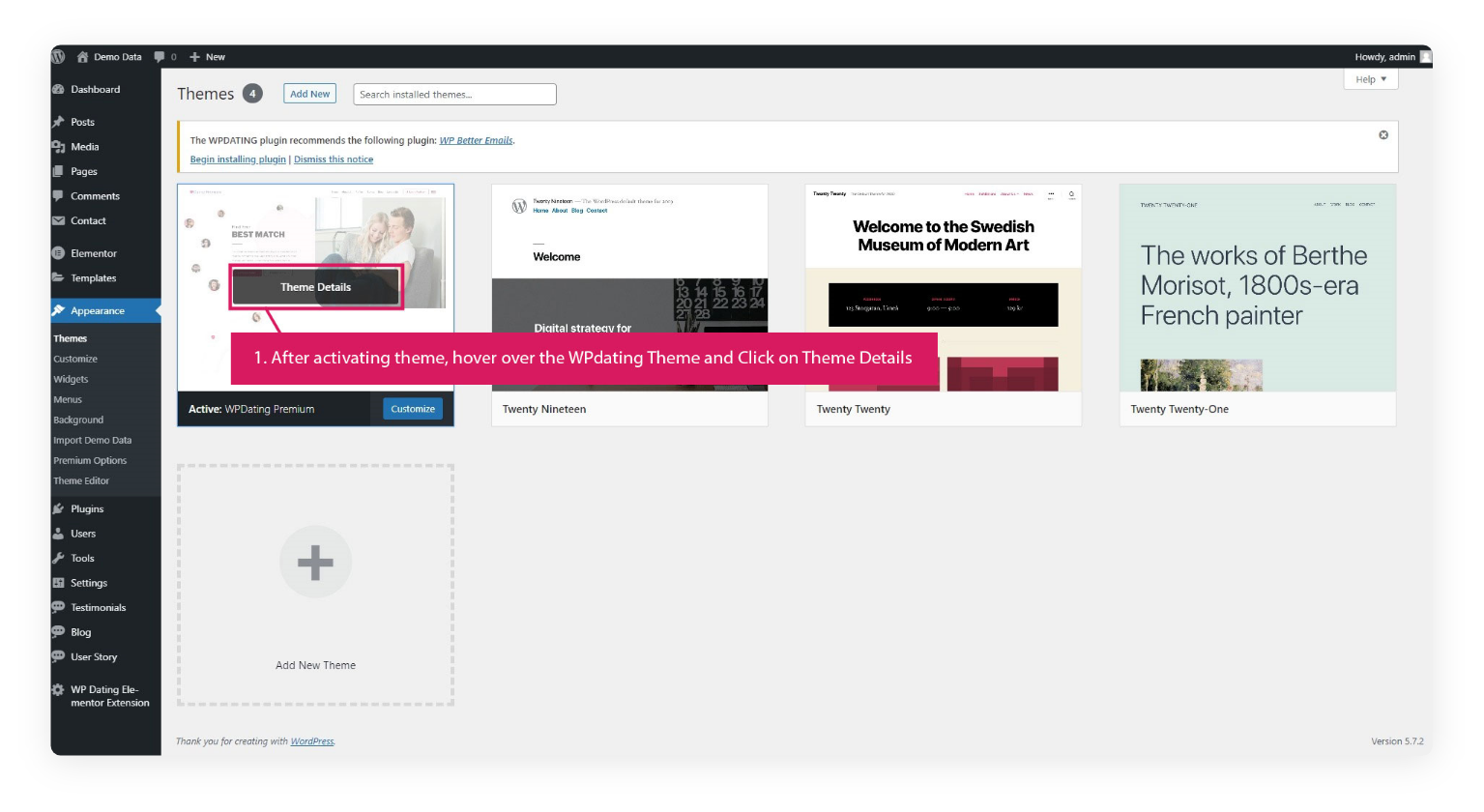Click the Users person icon
This screenshot has width=1484, height=812.
pyautogui.click(x=58, y=534)
